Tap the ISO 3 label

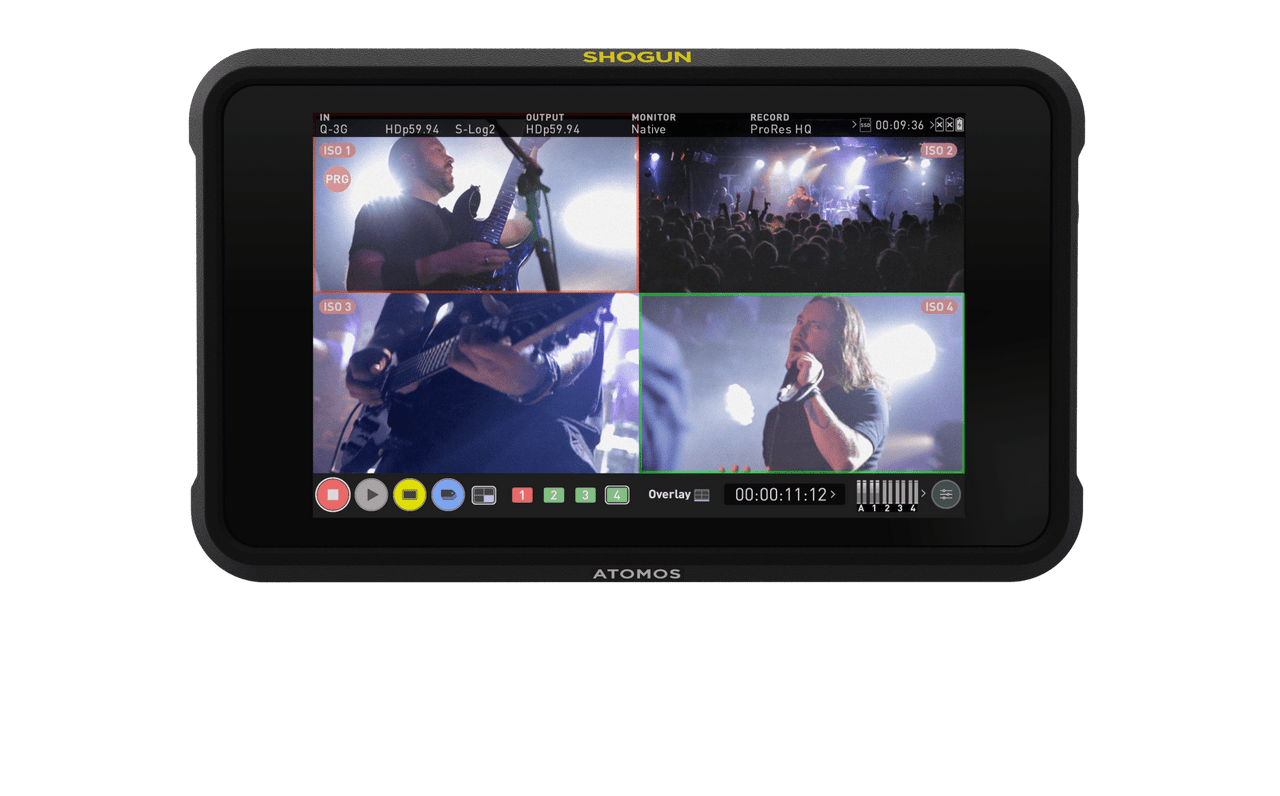click(337, 307)
